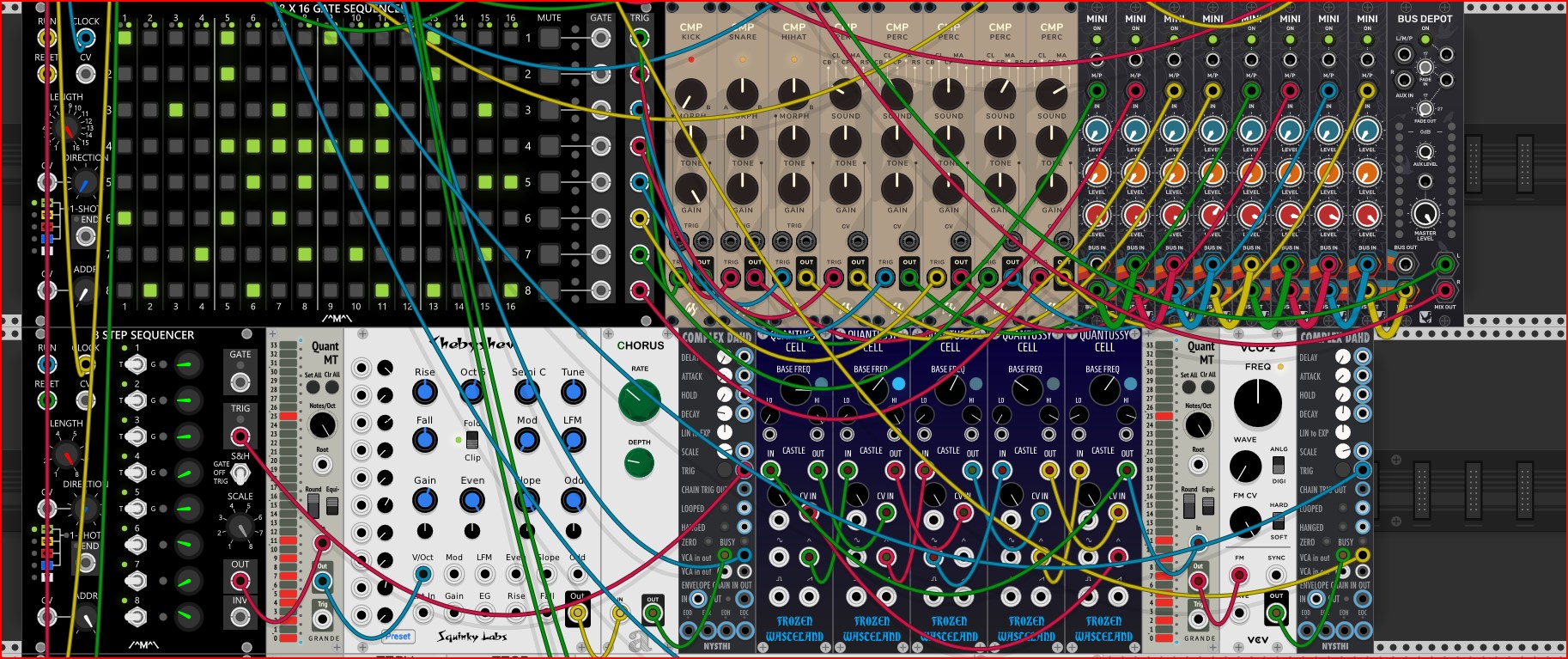Image resolution: width=1568 pixels, height=659 pixels.
Task: Click the LFM input jack on Chebyshev
Action: click(484, 575)
